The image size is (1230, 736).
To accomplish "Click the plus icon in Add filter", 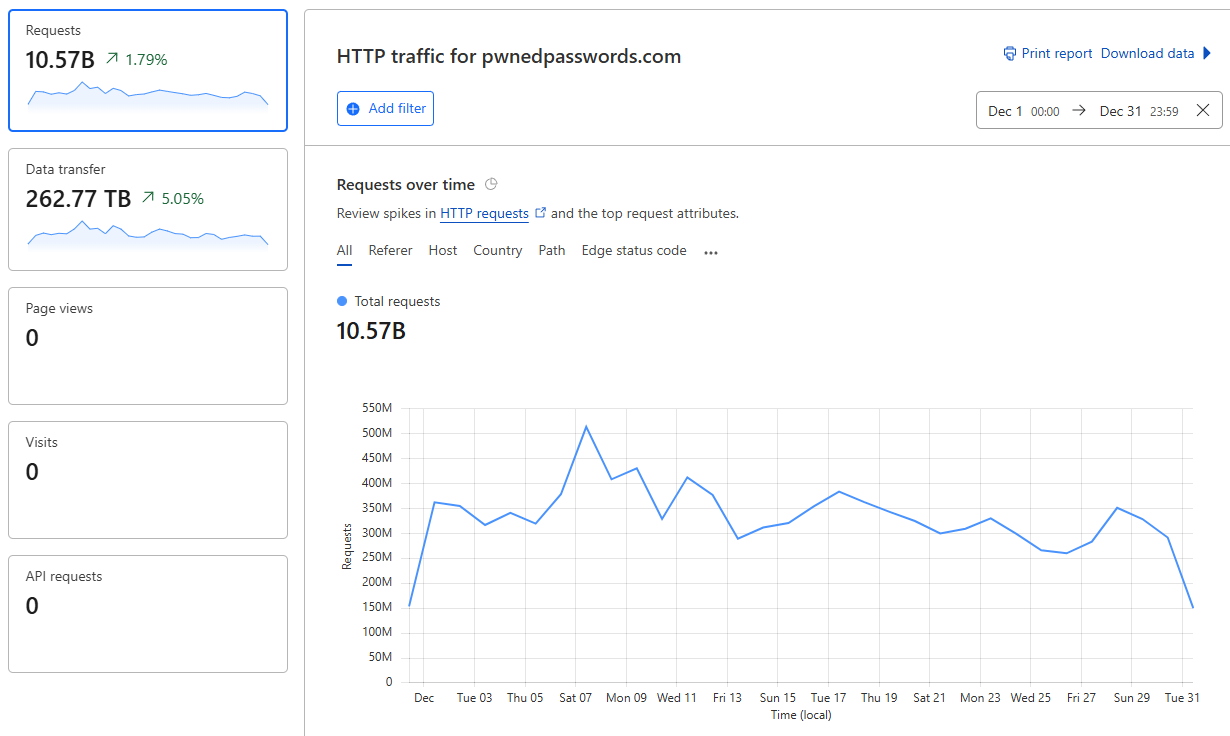I will click(x=353, y=109).
